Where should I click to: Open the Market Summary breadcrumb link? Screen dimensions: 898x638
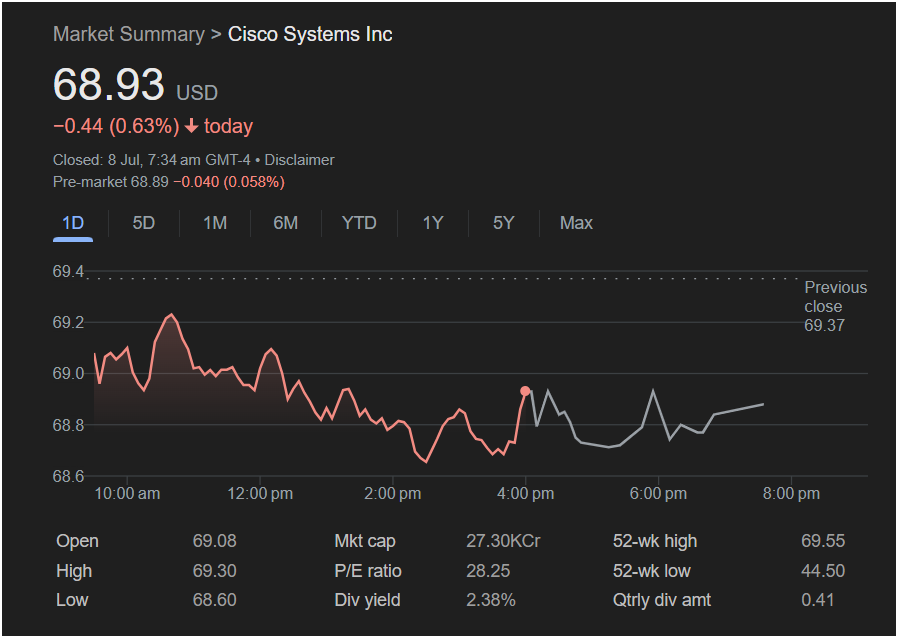click(128, 34)
